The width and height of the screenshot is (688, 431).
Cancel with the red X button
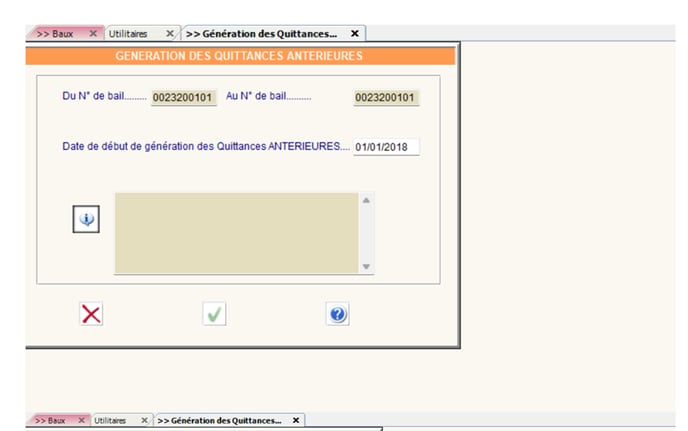91,314
